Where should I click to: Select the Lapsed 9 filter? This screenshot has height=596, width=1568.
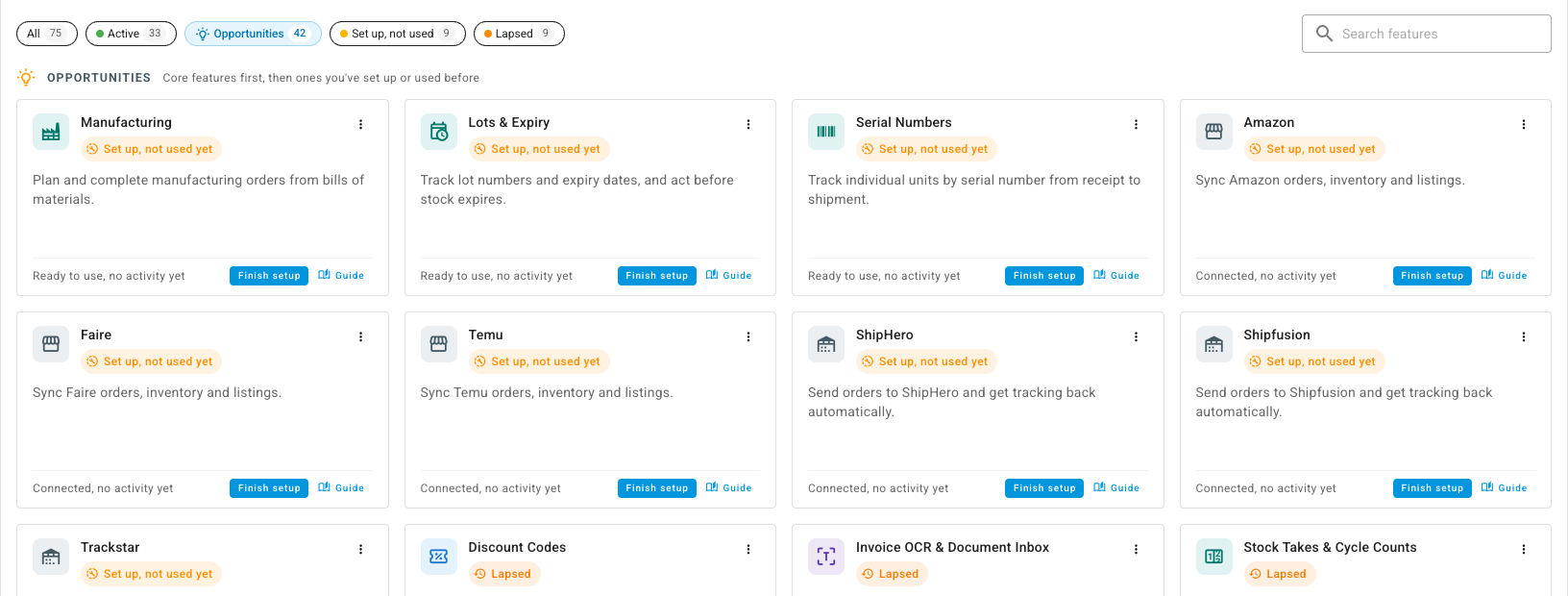point(519,34)
